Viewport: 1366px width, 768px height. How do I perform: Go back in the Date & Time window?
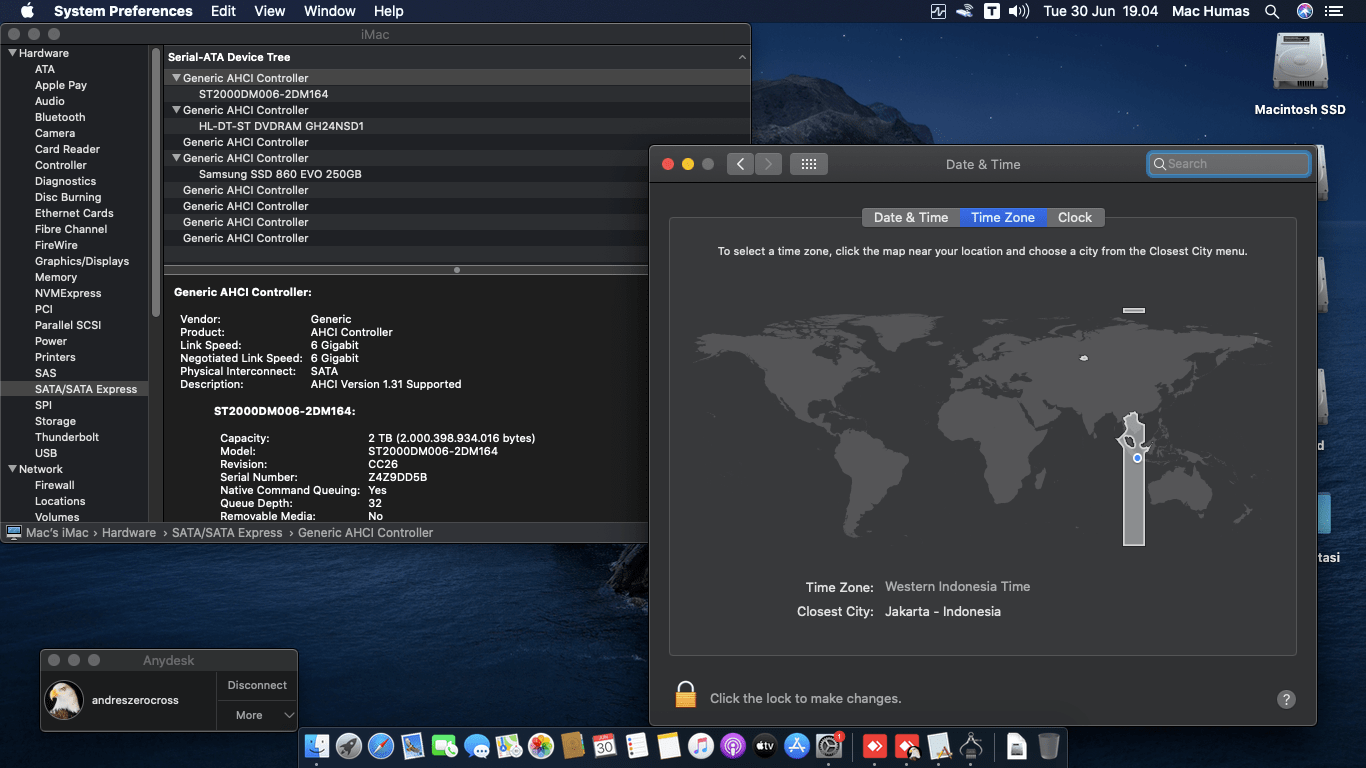tap(740, 164)
